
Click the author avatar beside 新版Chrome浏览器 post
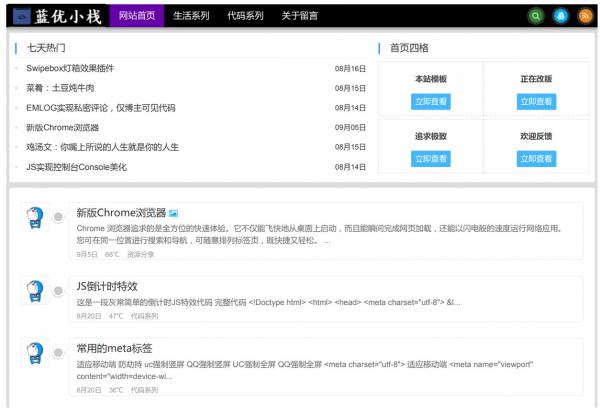35,217
